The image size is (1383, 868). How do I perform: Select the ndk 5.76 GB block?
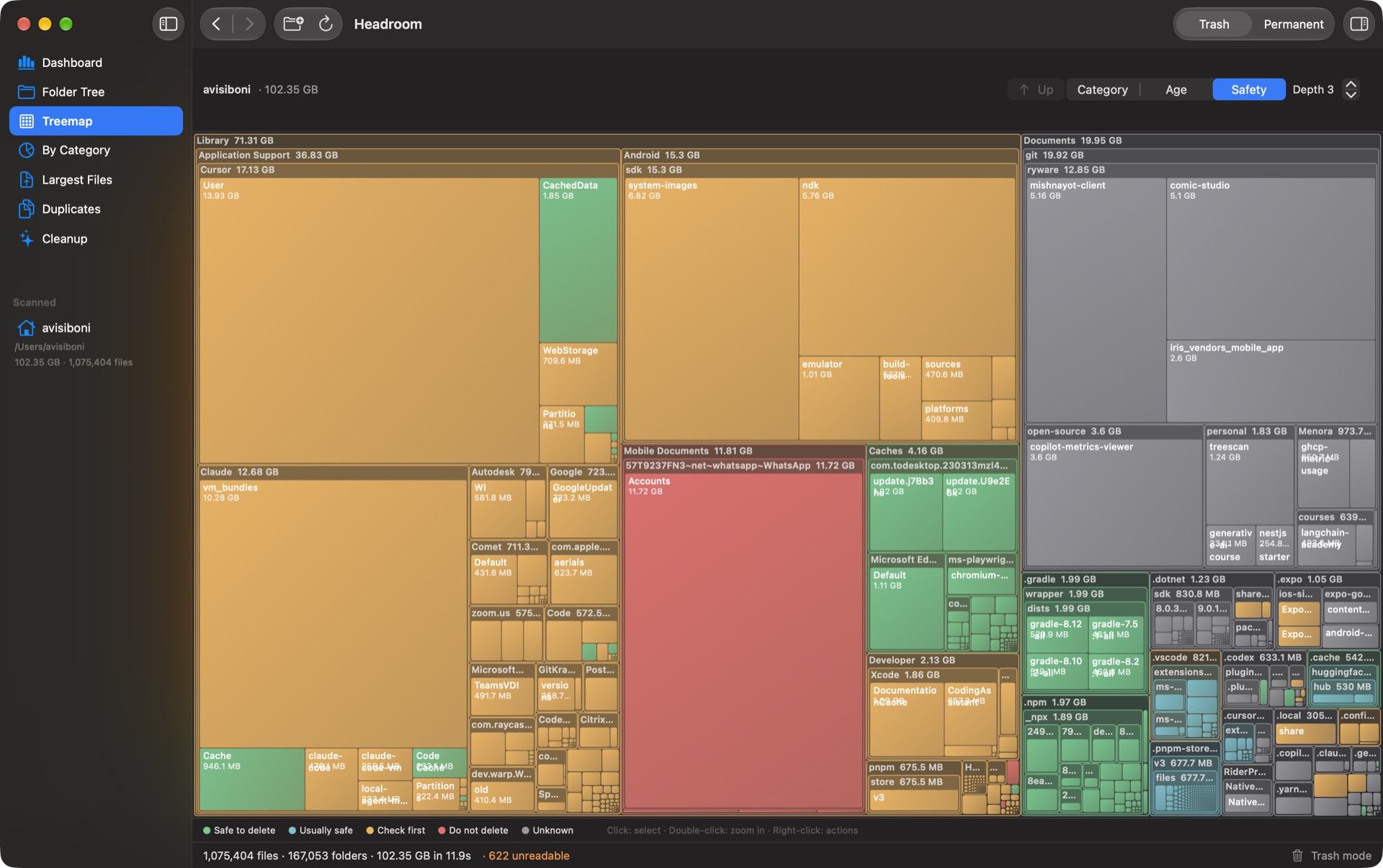click(907, 267)
